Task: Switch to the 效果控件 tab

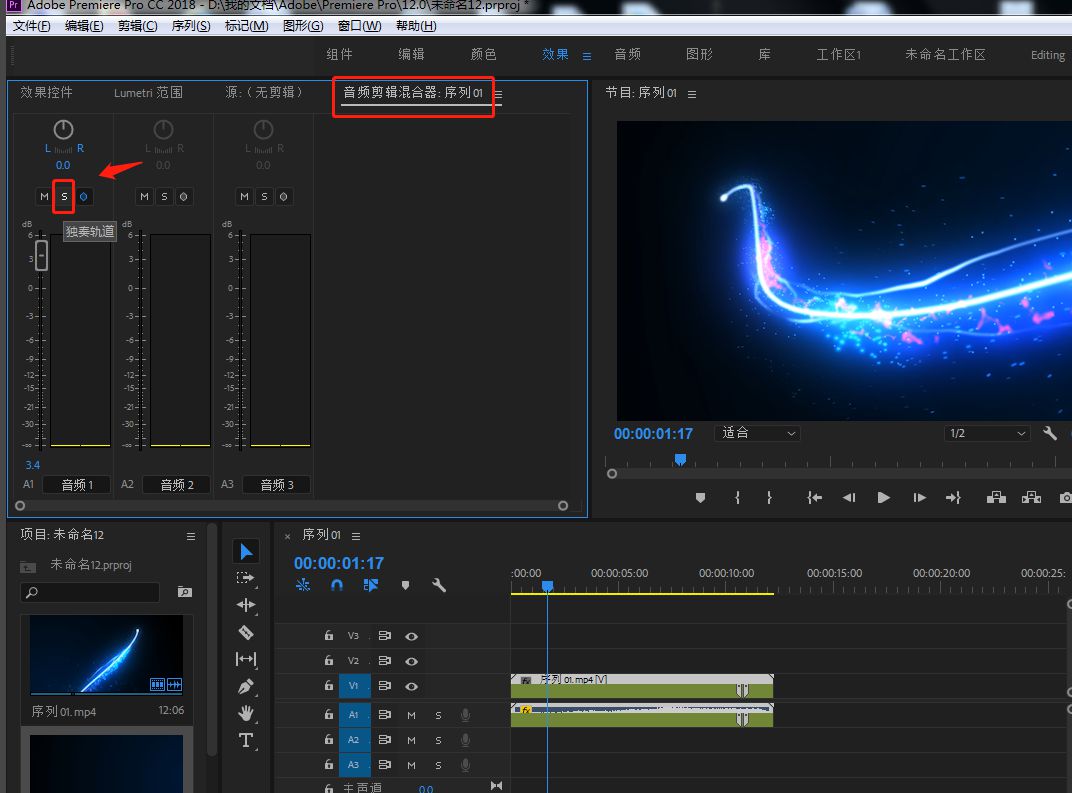Action: [x=47, y=93]
